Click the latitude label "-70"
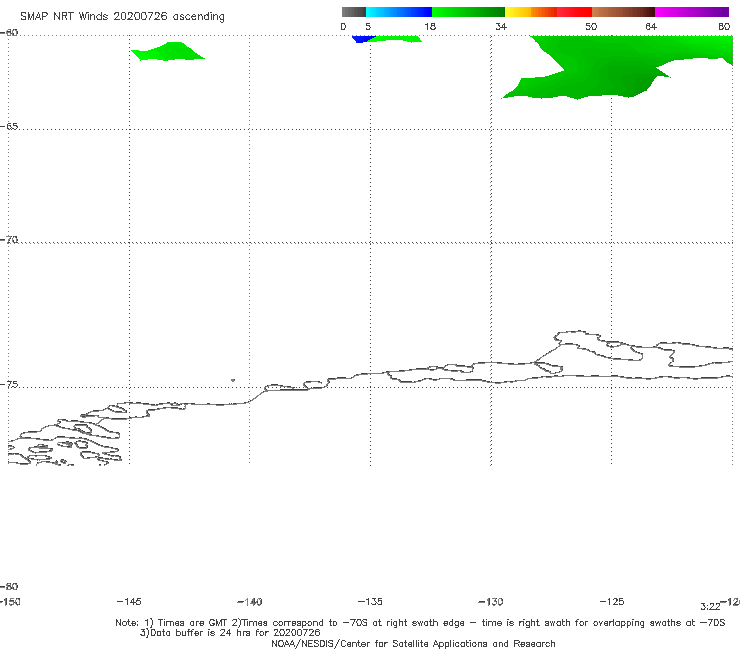 9,240
